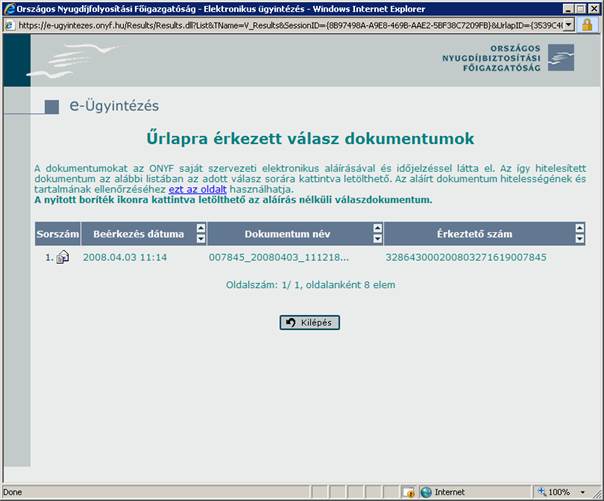The width and height of the screenshot is (604, 501).
Task: Sort Dokumentum név column ascending
Action: [376, 229]
